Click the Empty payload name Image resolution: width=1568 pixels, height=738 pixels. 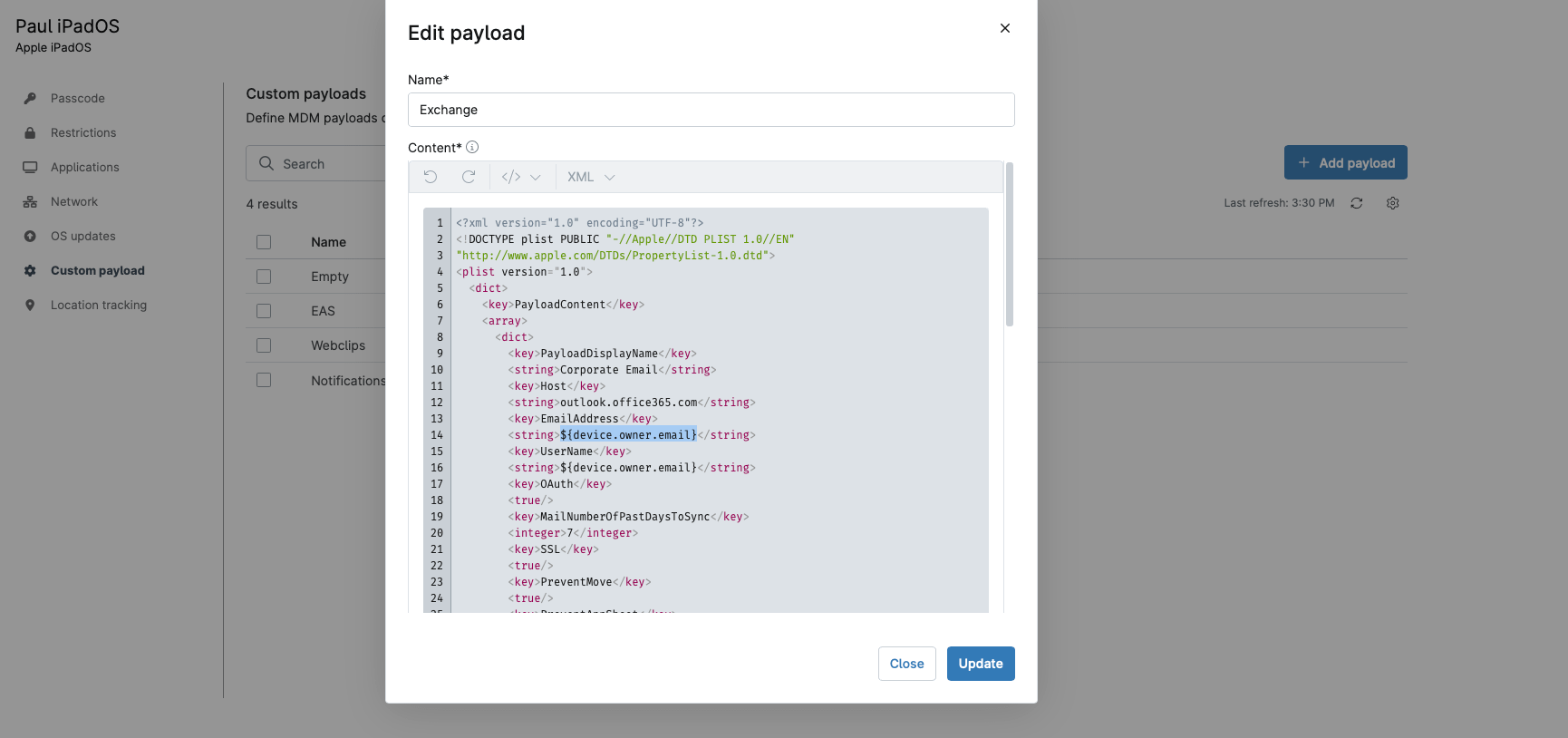pyautogui.click(x=330, y=277)
